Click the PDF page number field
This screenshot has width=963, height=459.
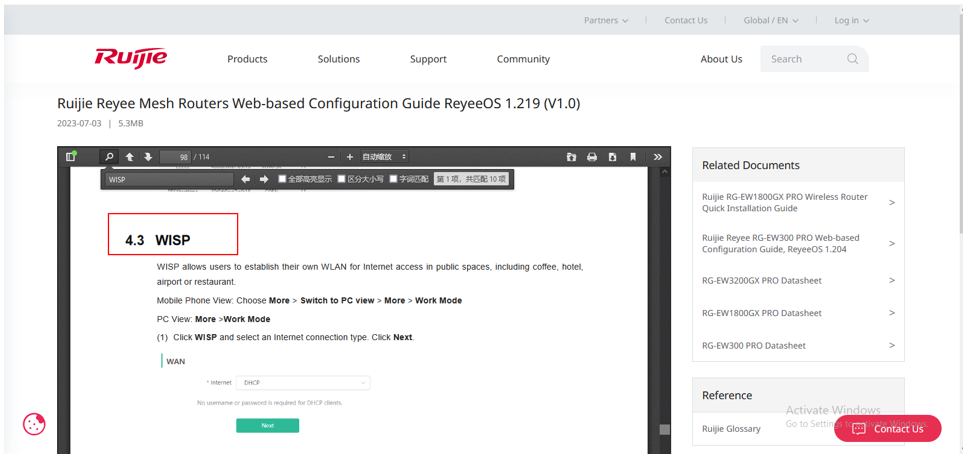(176, 157)
